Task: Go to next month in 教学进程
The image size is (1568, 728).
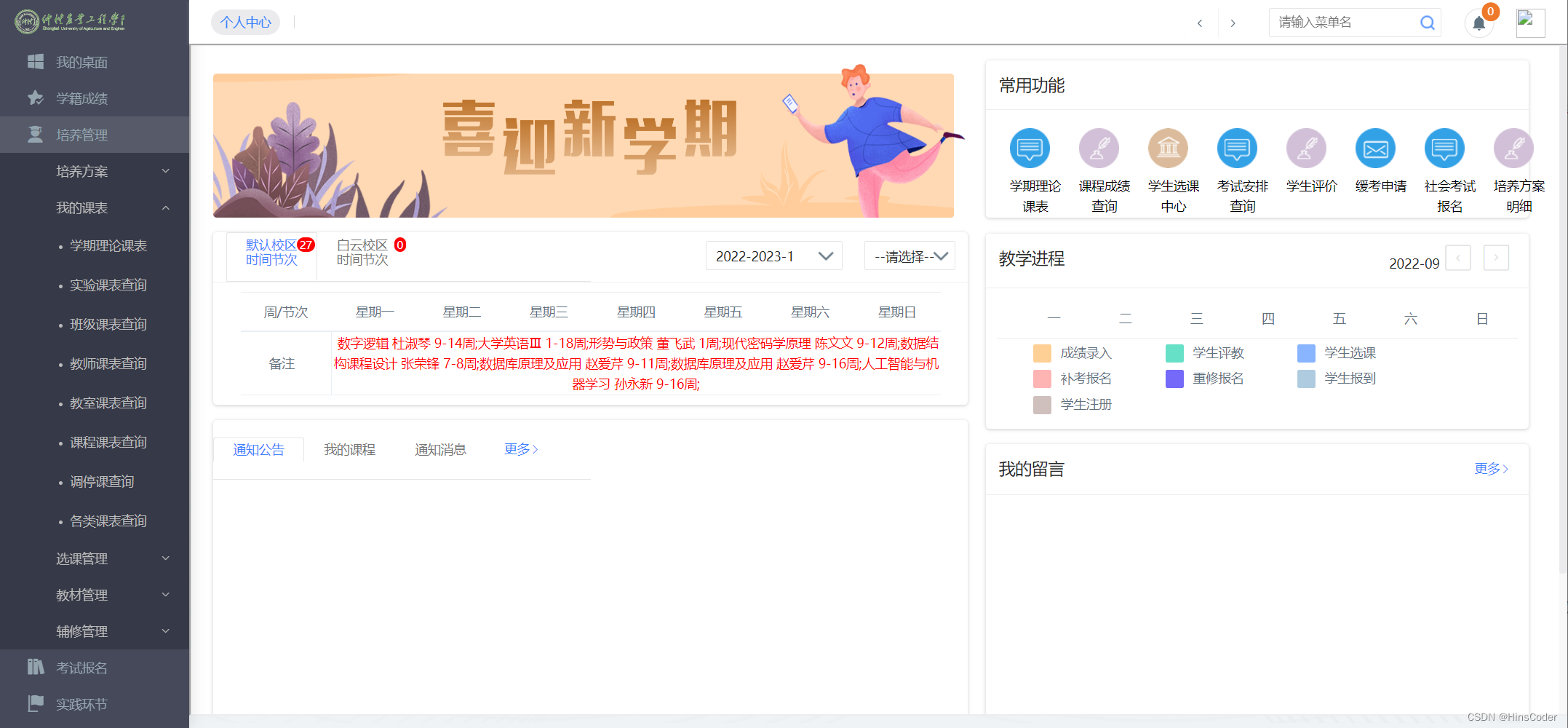Action: point(1496,258)
